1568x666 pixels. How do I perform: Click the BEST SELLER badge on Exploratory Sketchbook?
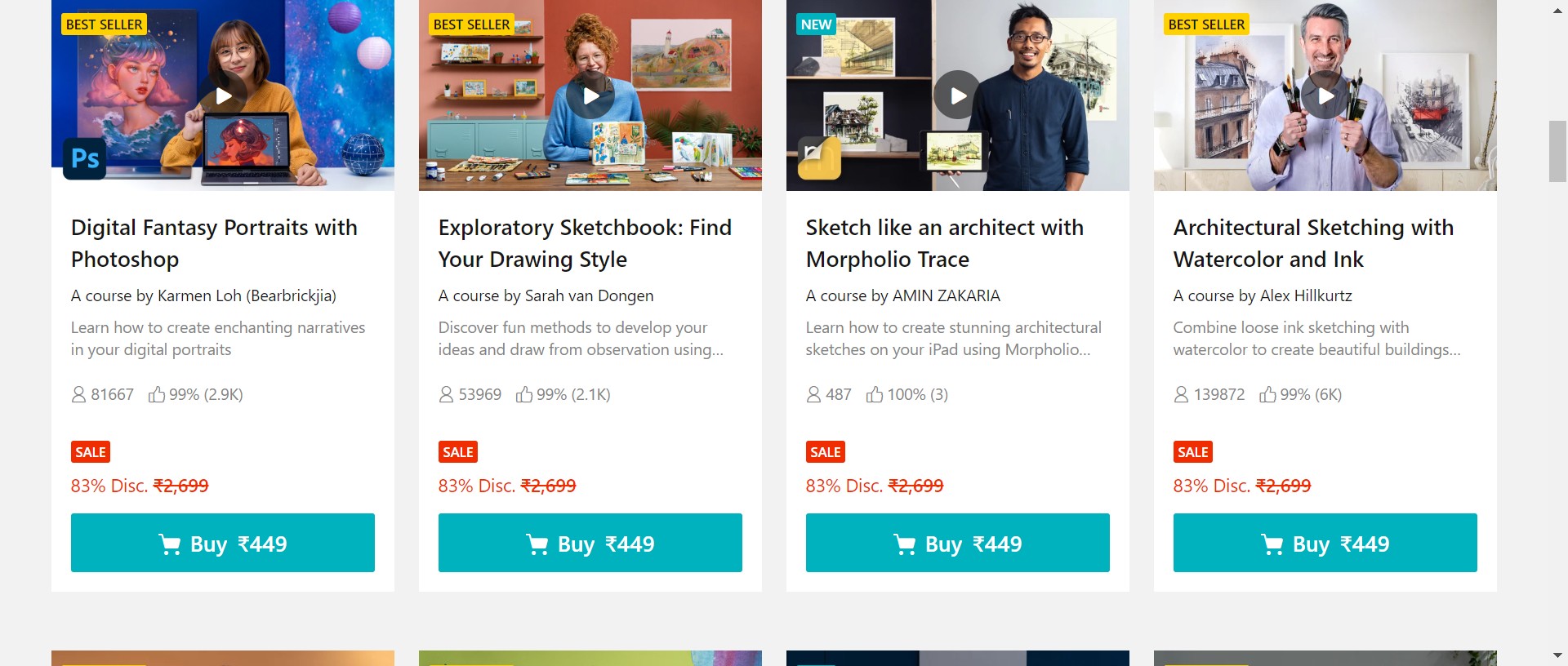point(472,24)
